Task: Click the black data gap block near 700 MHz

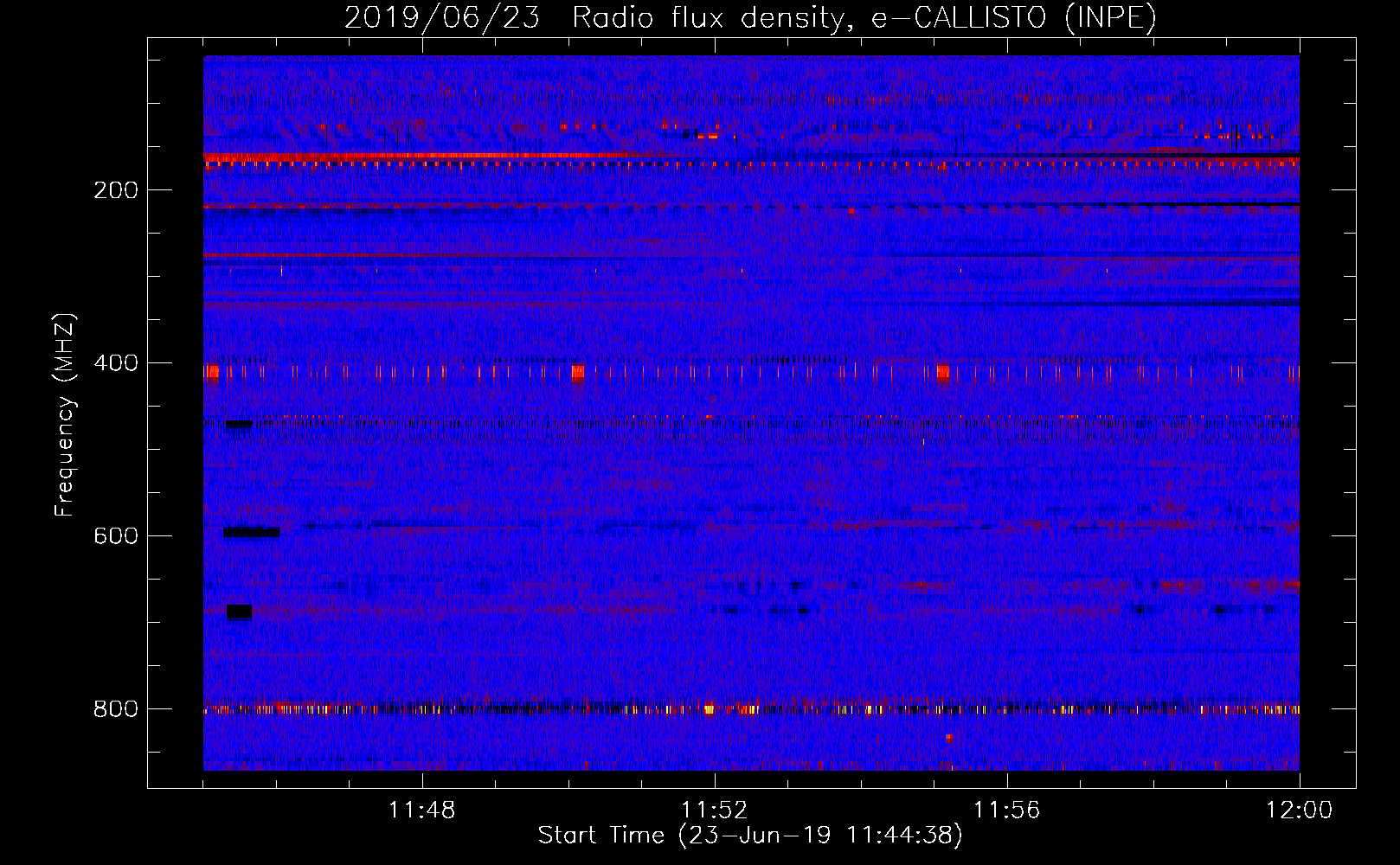Action: tap(239, 612)
